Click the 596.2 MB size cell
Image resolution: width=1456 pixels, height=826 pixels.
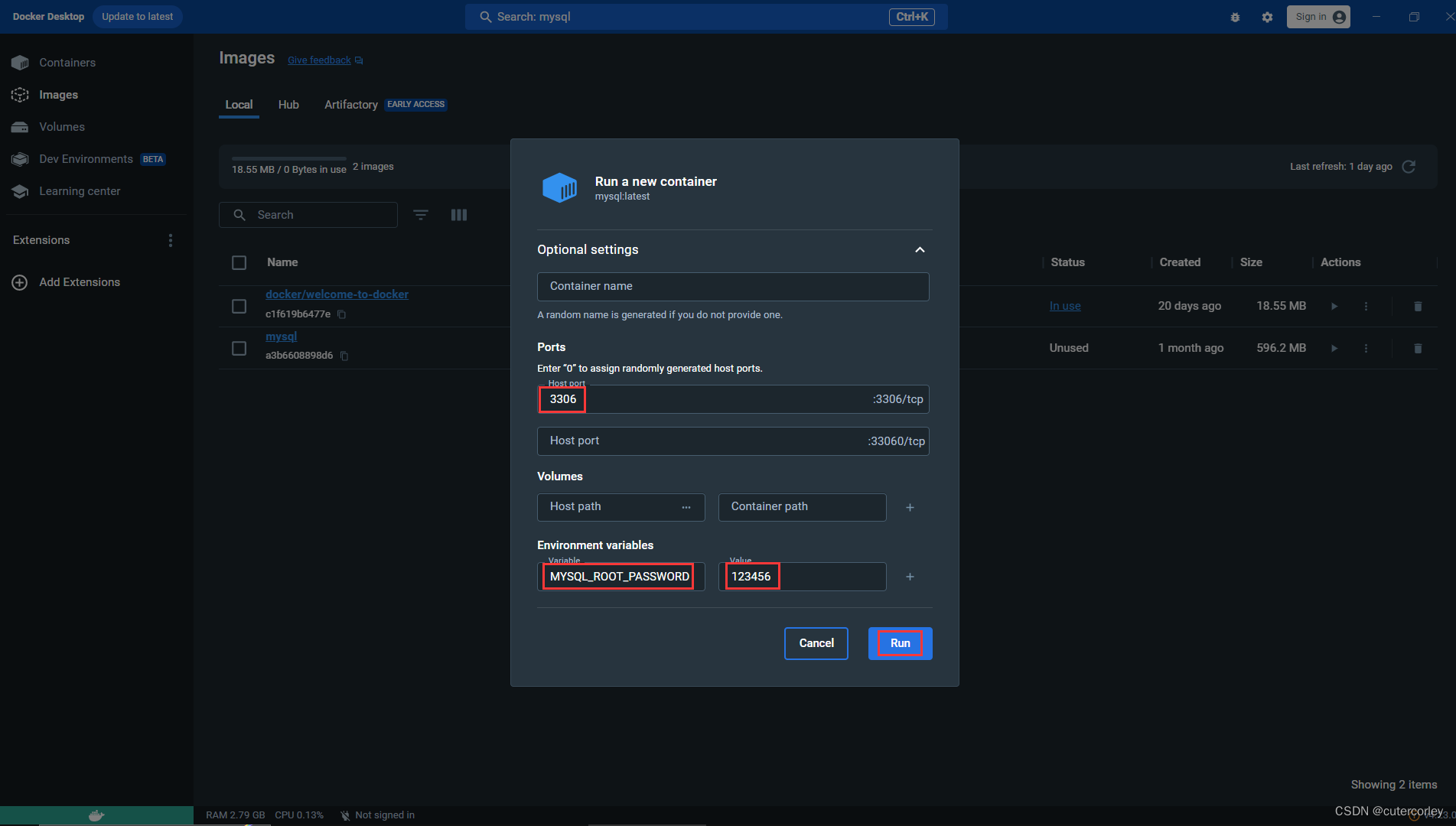(1281, 348)
